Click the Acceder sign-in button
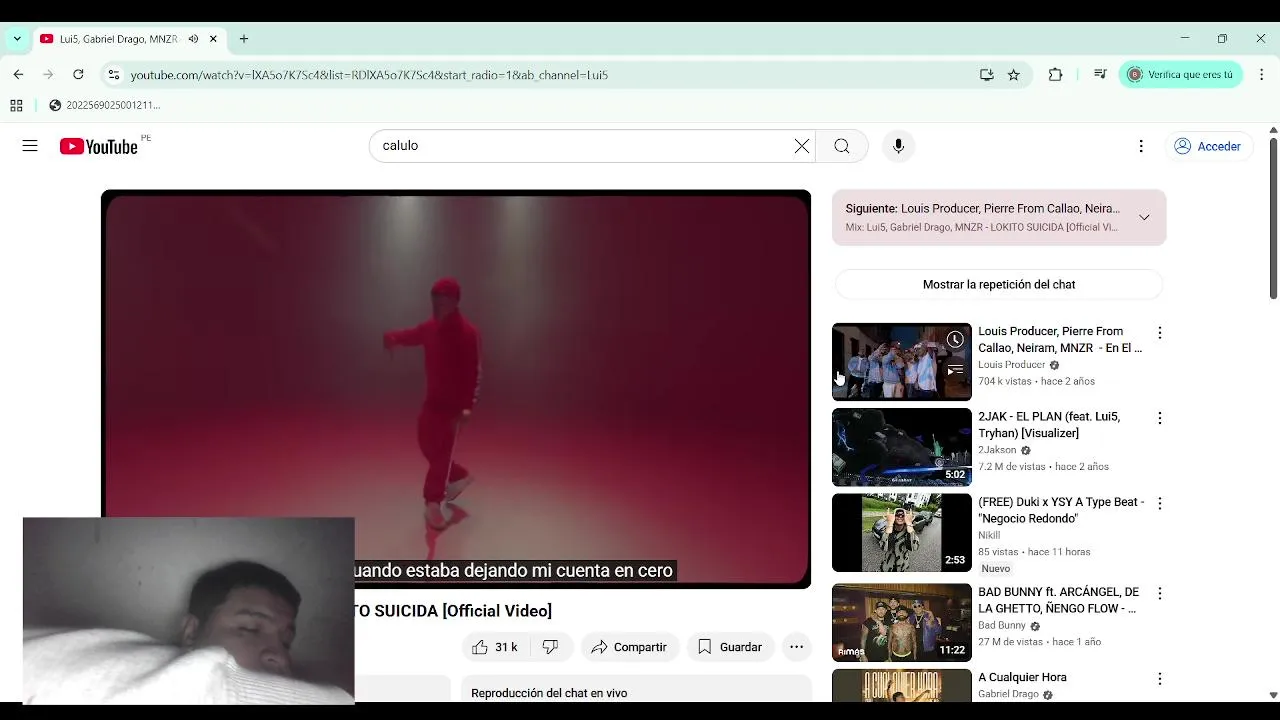 click(x=1208, y=146)
